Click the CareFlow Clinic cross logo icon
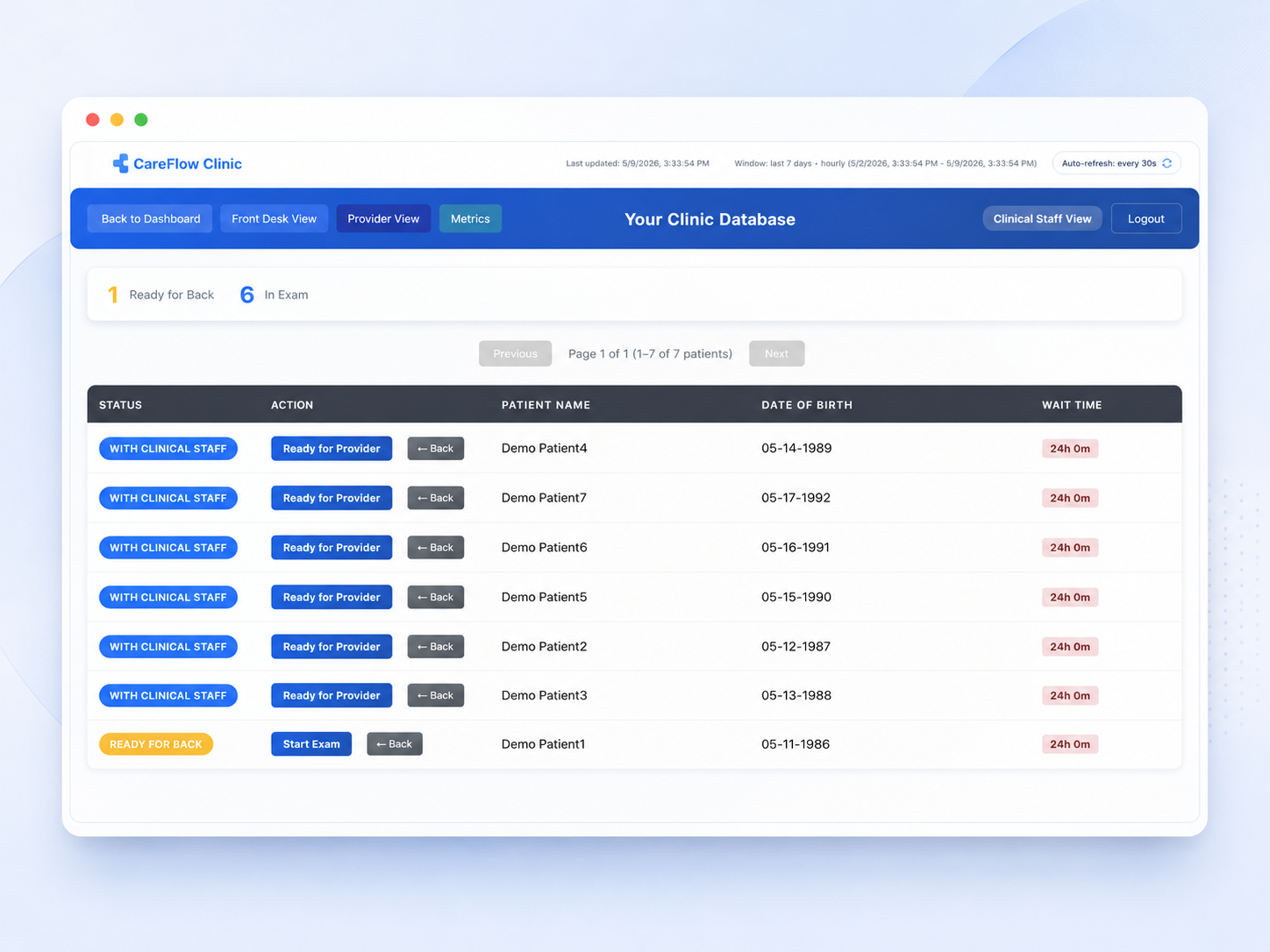 tap(120, 163)
